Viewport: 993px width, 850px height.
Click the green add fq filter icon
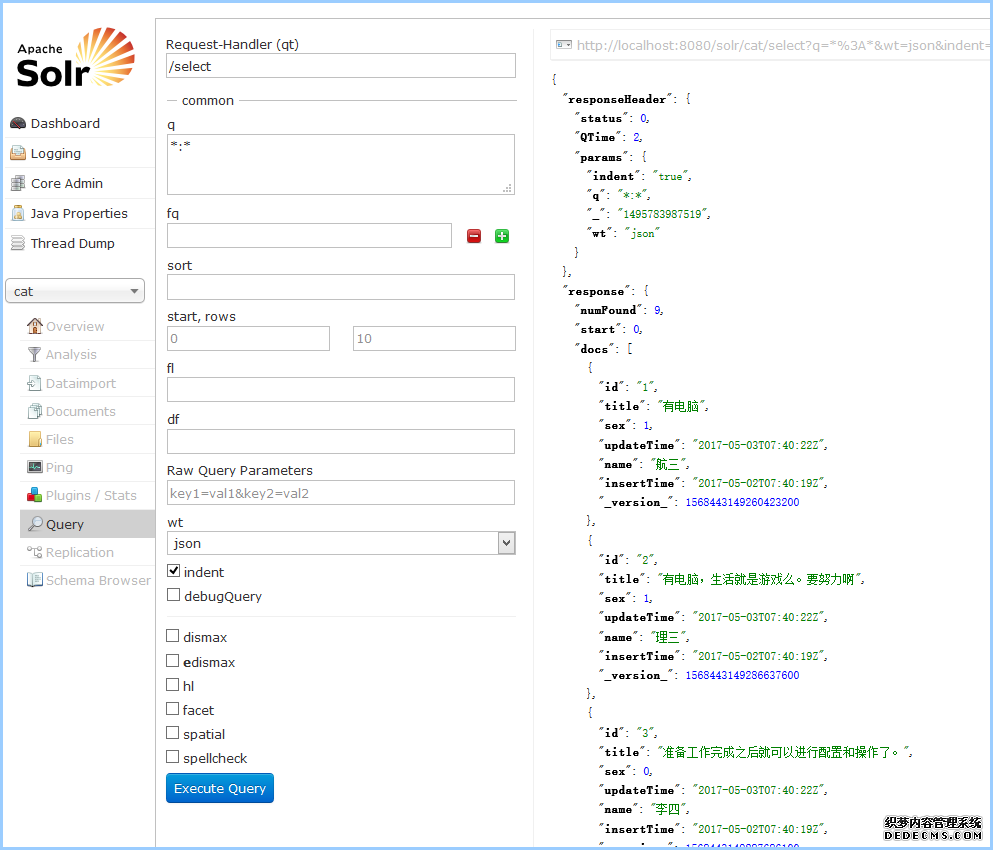[x=502, y=236]
